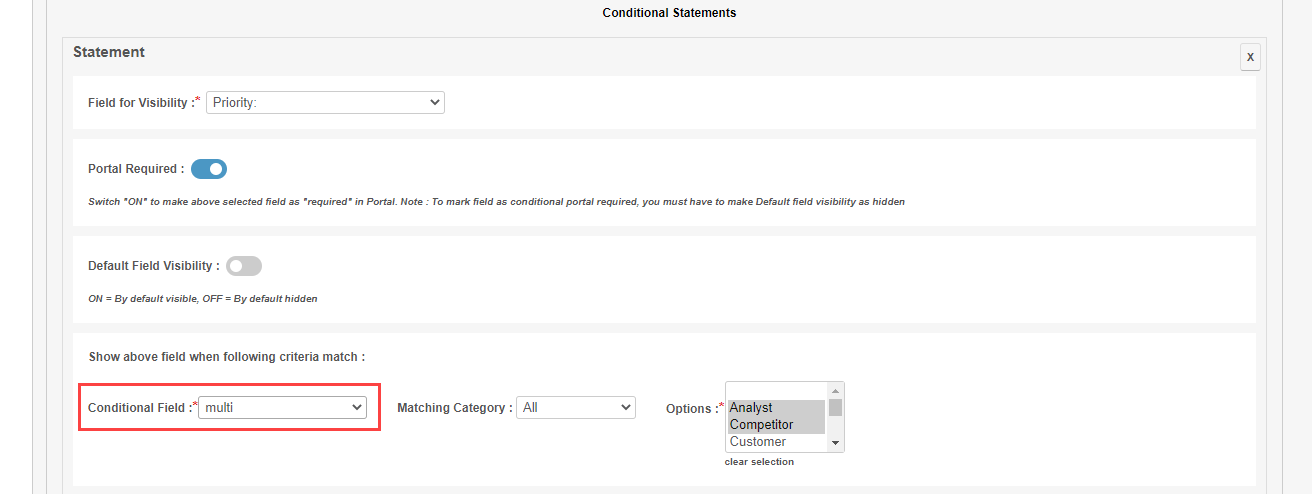Click the Options list scroll-up arrow
The image size is (1312, 494).
pos(836,391)
